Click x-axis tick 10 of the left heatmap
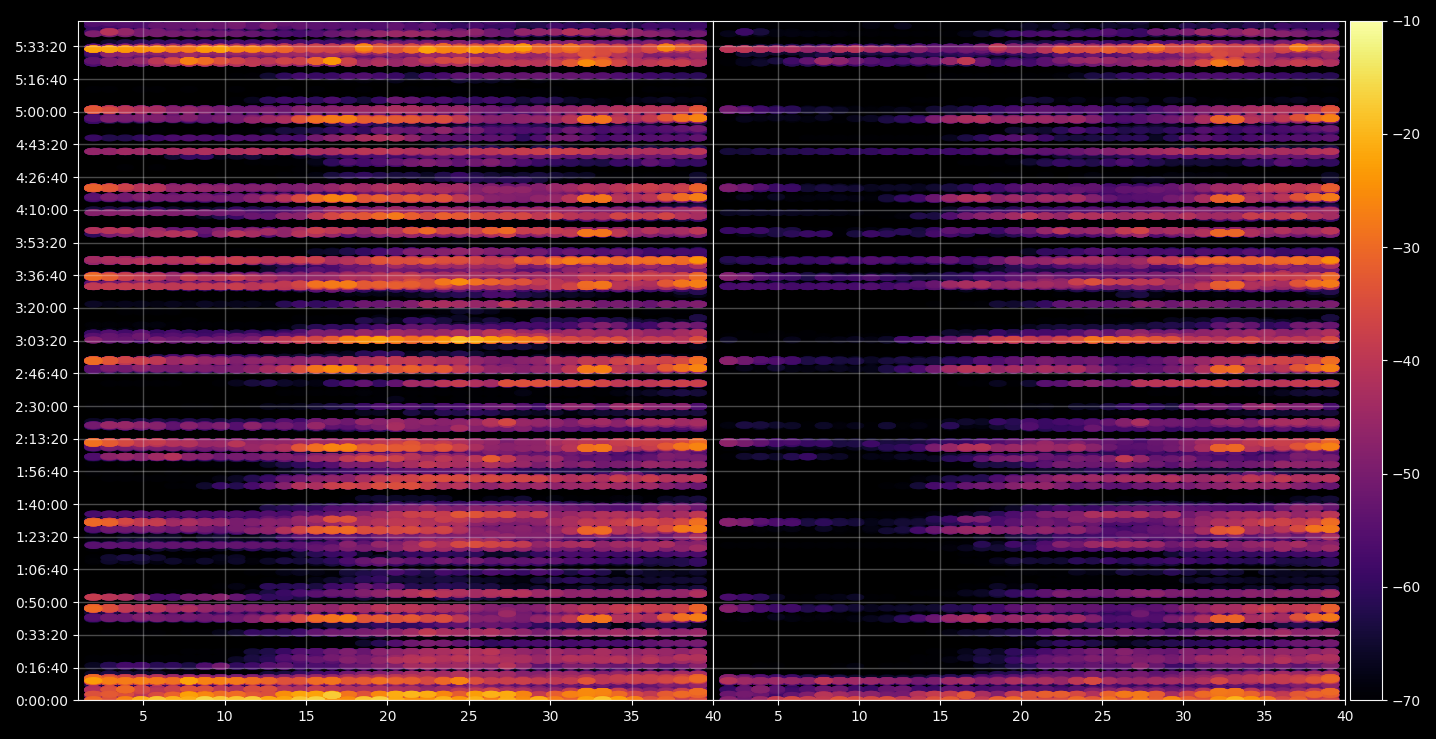Screen dimensions: 1436x739 (x=224, y=716)
